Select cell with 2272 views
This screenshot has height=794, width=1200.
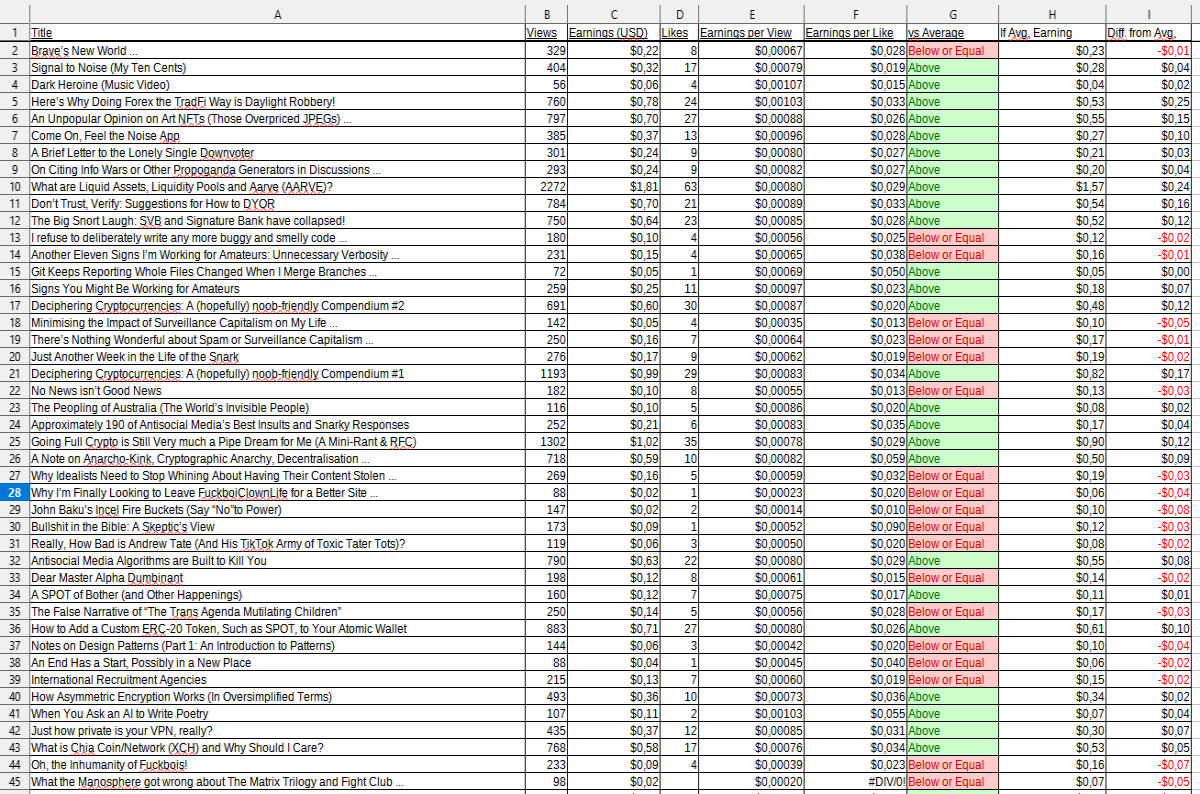(x=547, y=186)
